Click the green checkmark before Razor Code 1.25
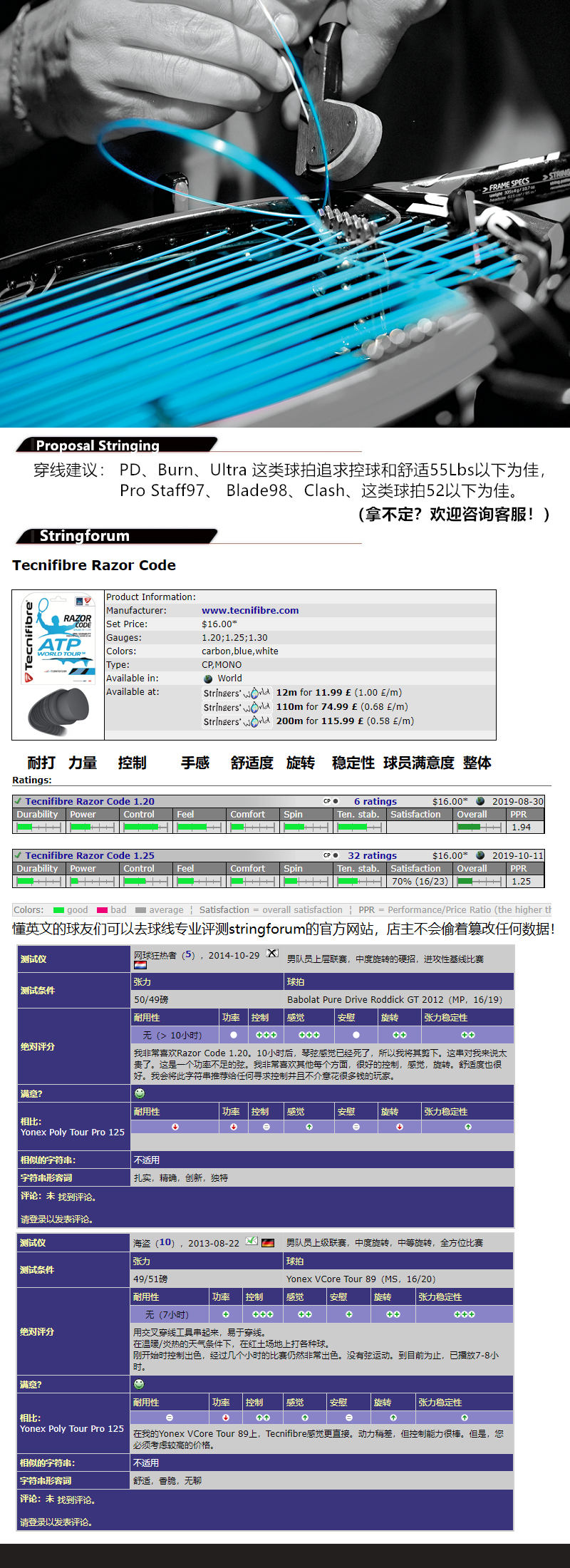 [x=19, y=855]
